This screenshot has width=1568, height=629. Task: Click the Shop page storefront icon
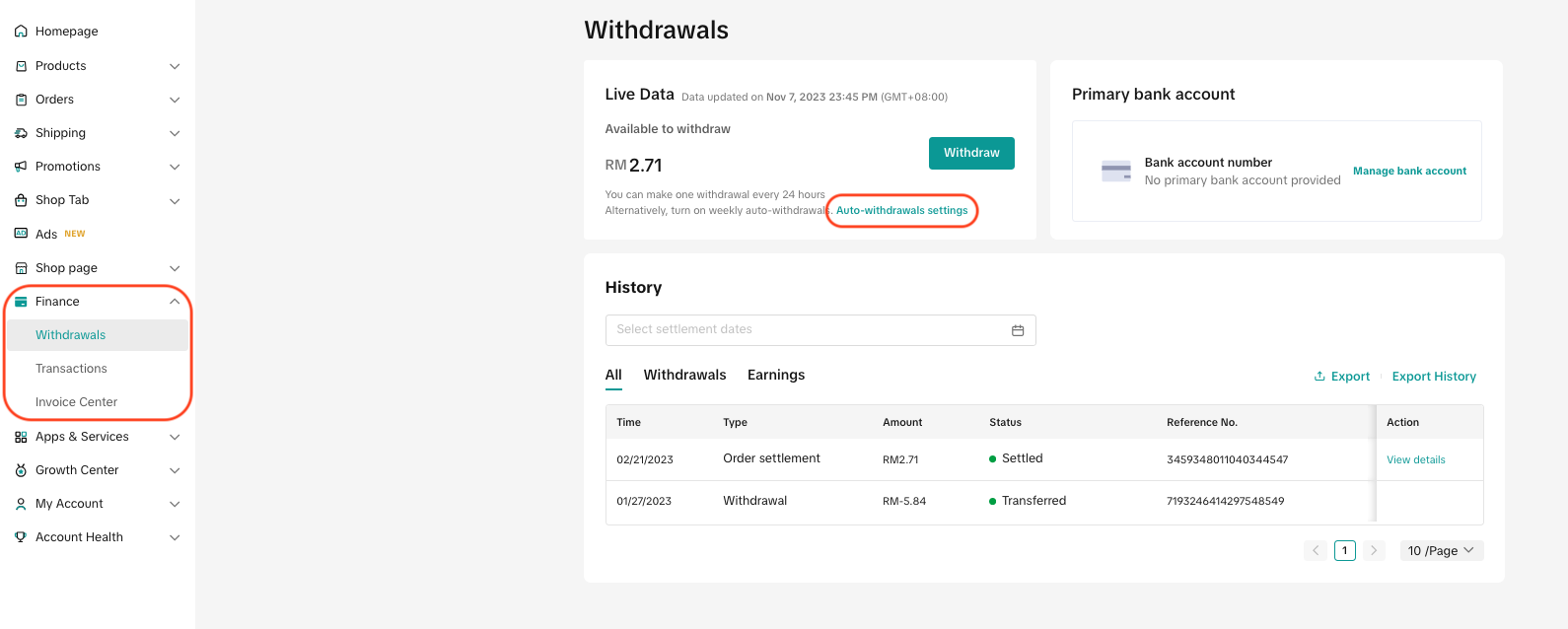click(21, 268)
